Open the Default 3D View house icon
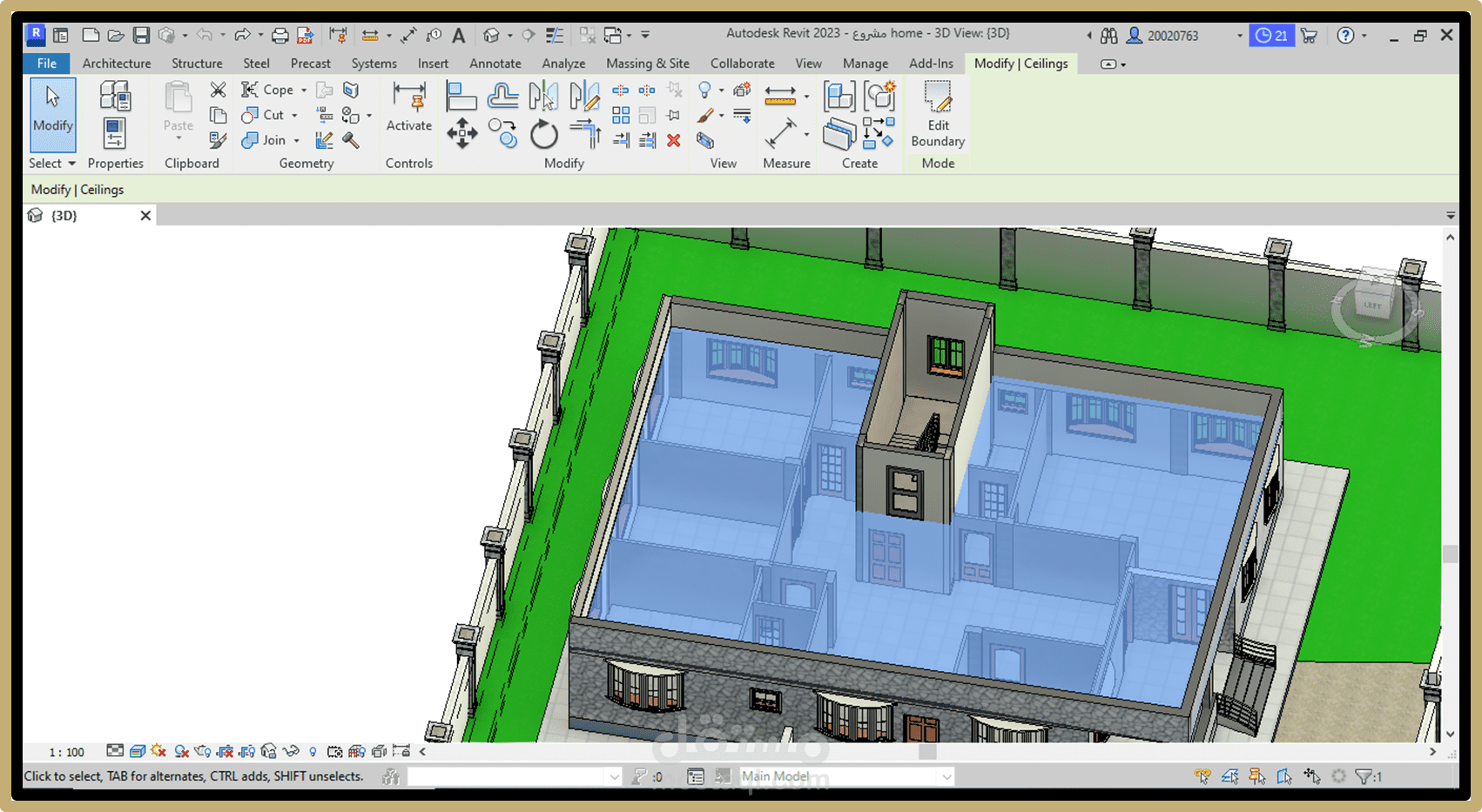The height and width of the screenshot is (812, 1482). click(492, 35)
